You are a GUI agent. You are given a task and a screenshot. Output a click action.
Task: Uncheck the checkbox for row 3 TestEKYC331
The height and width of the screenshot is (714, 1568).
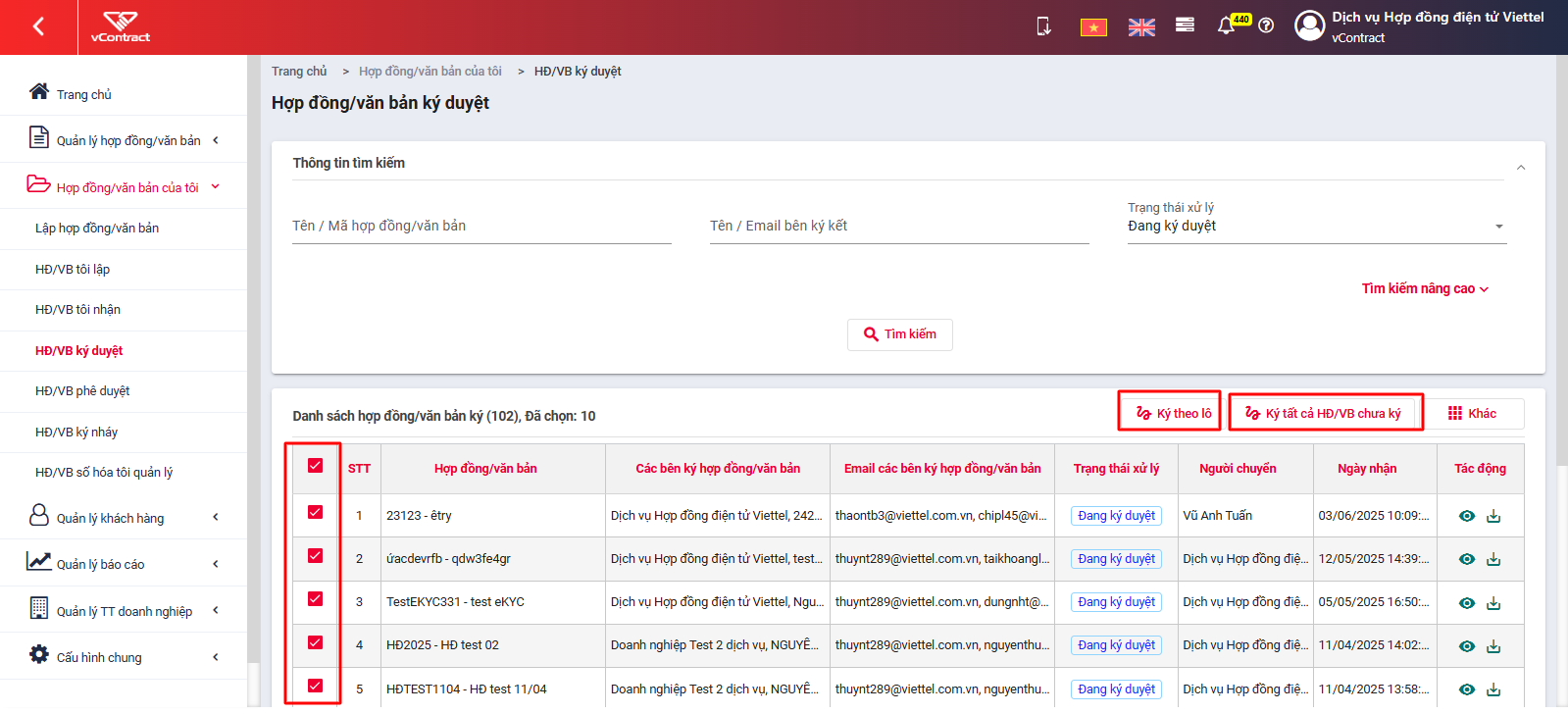coord(315,599)
